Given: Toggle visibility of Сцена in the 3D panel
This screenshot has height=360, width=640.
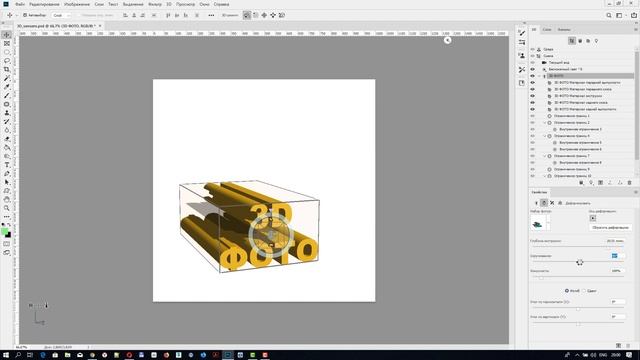Looking at the screenshot, I should coord(532,56).
